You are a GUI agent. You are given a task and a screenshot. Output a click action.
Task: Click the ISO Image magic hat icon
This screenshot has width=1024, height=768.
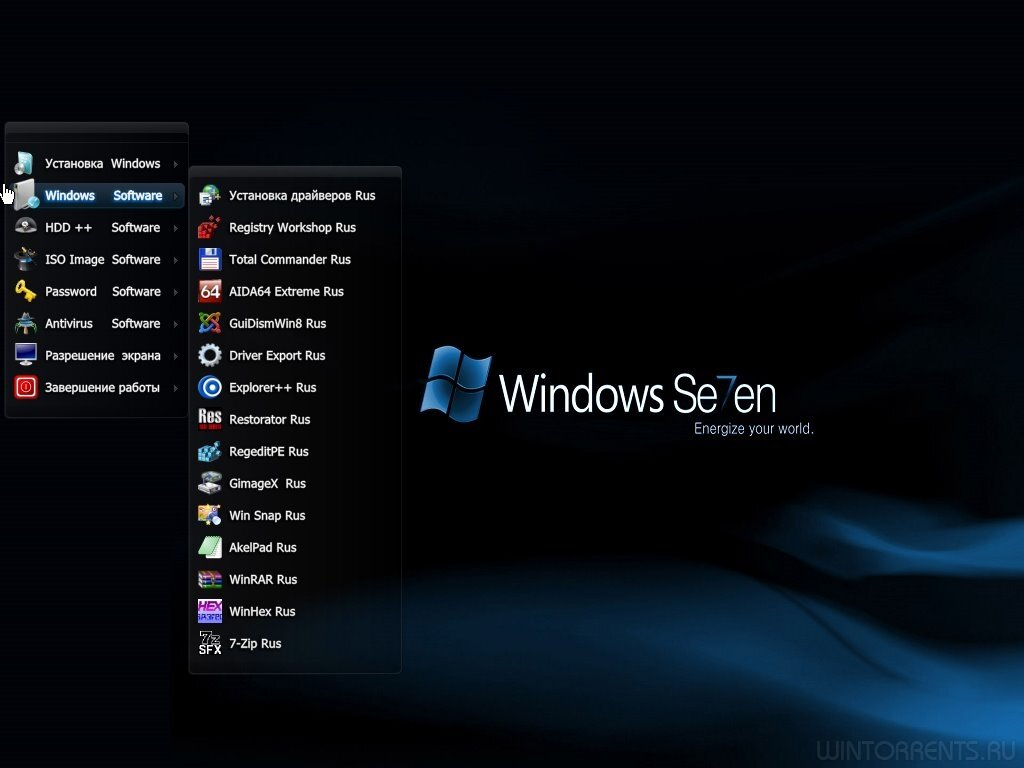pos(25,259)
